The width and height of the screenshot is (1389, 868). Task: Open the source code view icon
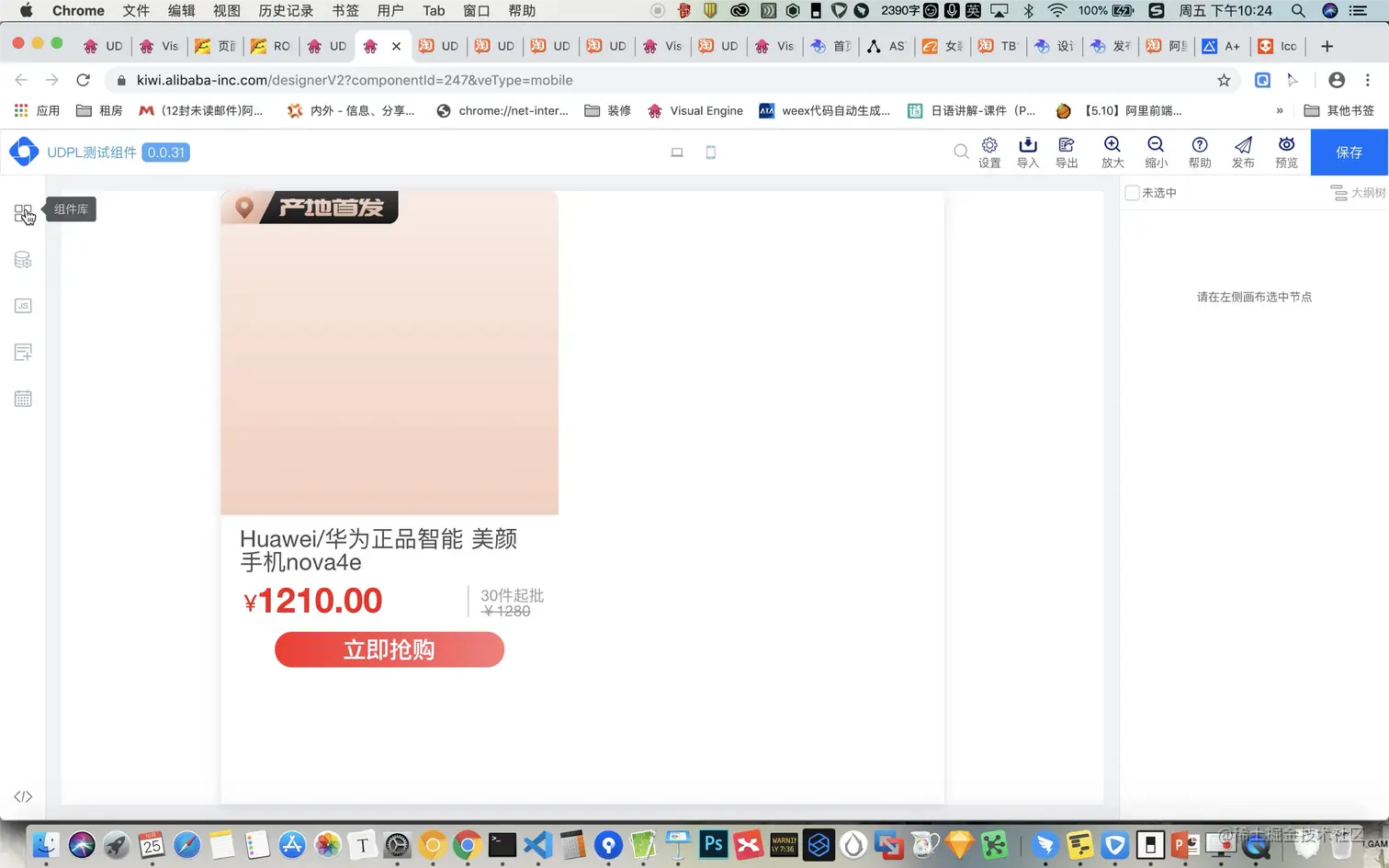point(23,796)
